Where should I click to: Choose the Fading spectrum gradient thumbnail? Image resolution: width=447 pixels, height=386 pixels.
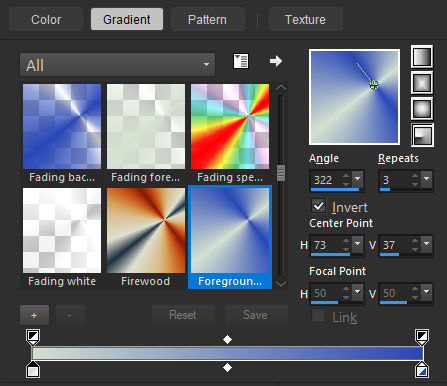point(230,127)
